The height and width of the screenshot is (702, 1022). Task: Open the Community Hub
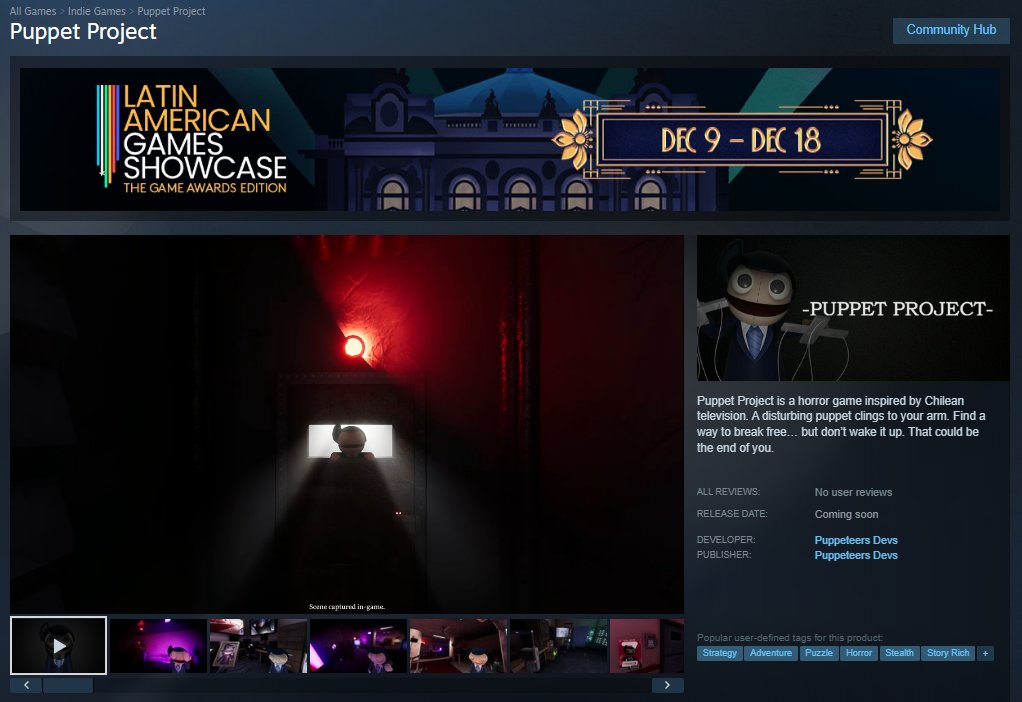pyautogui.click(x=951, y=30)
